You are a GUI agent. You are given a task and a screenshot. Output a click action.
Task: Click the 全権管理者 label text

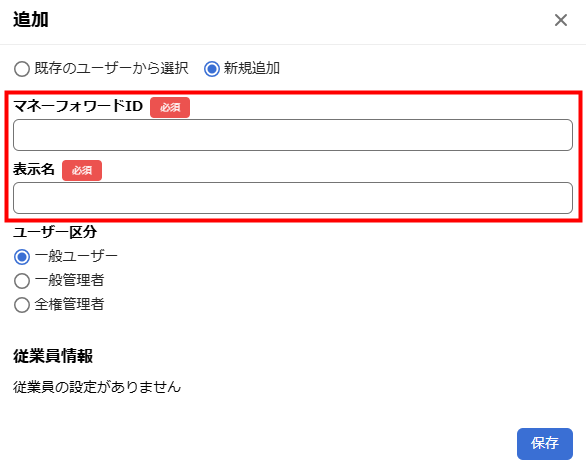[70, 305]
